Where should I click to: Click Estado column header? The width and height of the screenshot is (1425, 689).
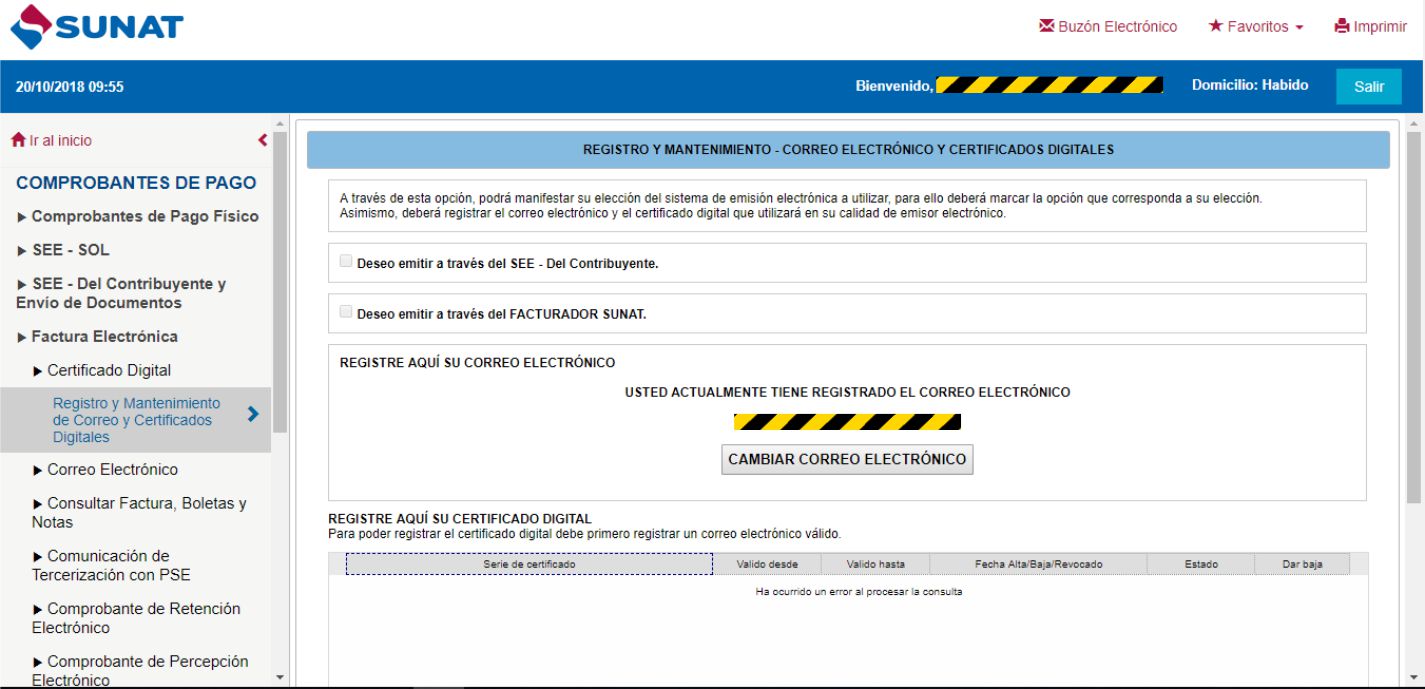click(x=1201, y=564)
